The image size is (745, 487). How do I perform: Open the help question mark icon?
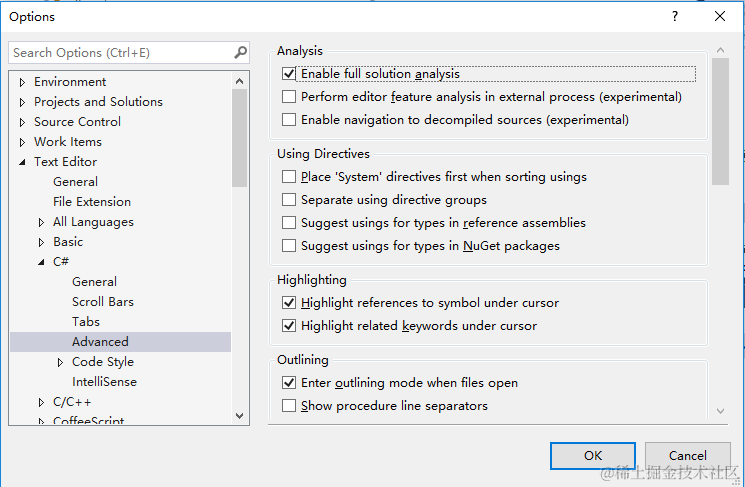point(675,16)
